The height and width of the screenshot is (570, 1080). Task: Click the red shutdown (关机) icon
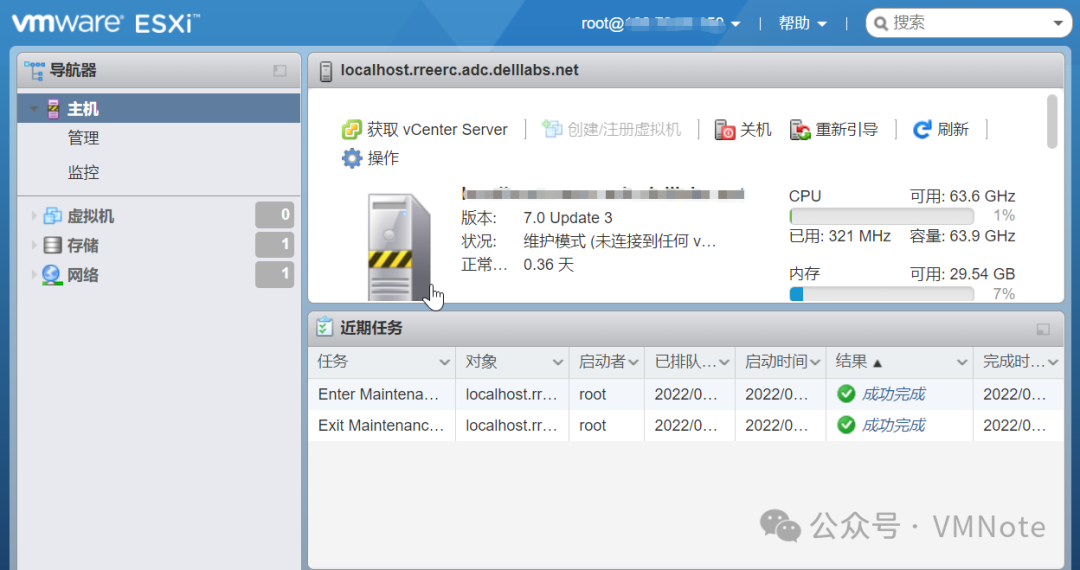[725, 129]
